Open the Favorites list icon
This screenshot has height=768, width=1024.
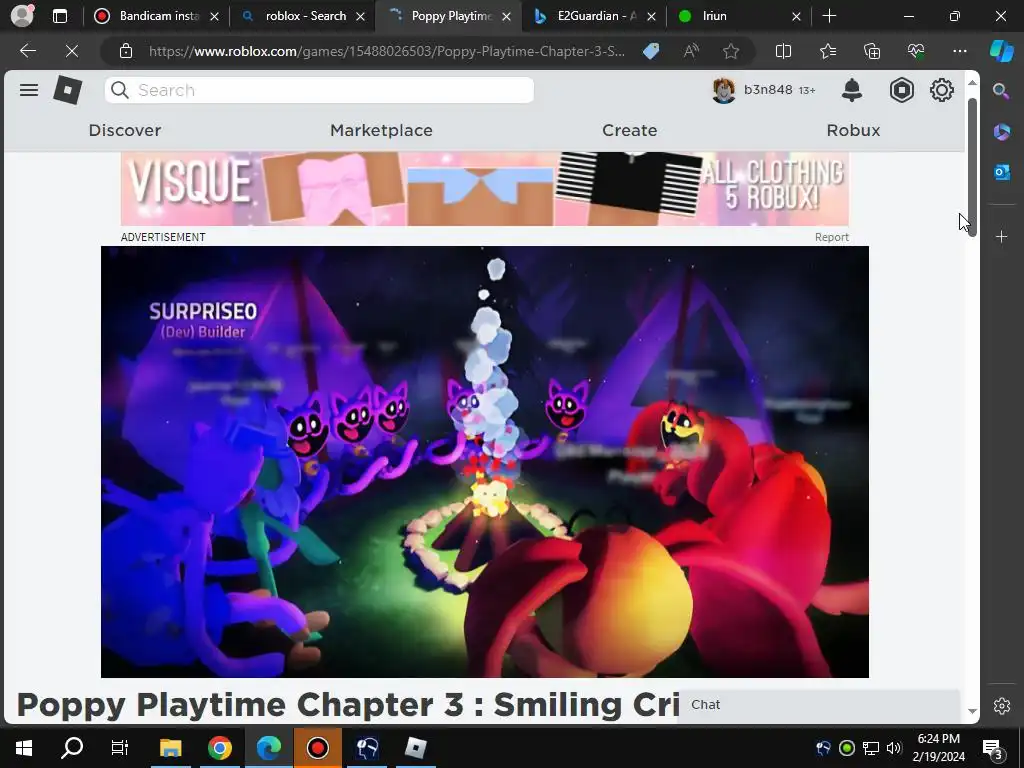coord(827,51)
